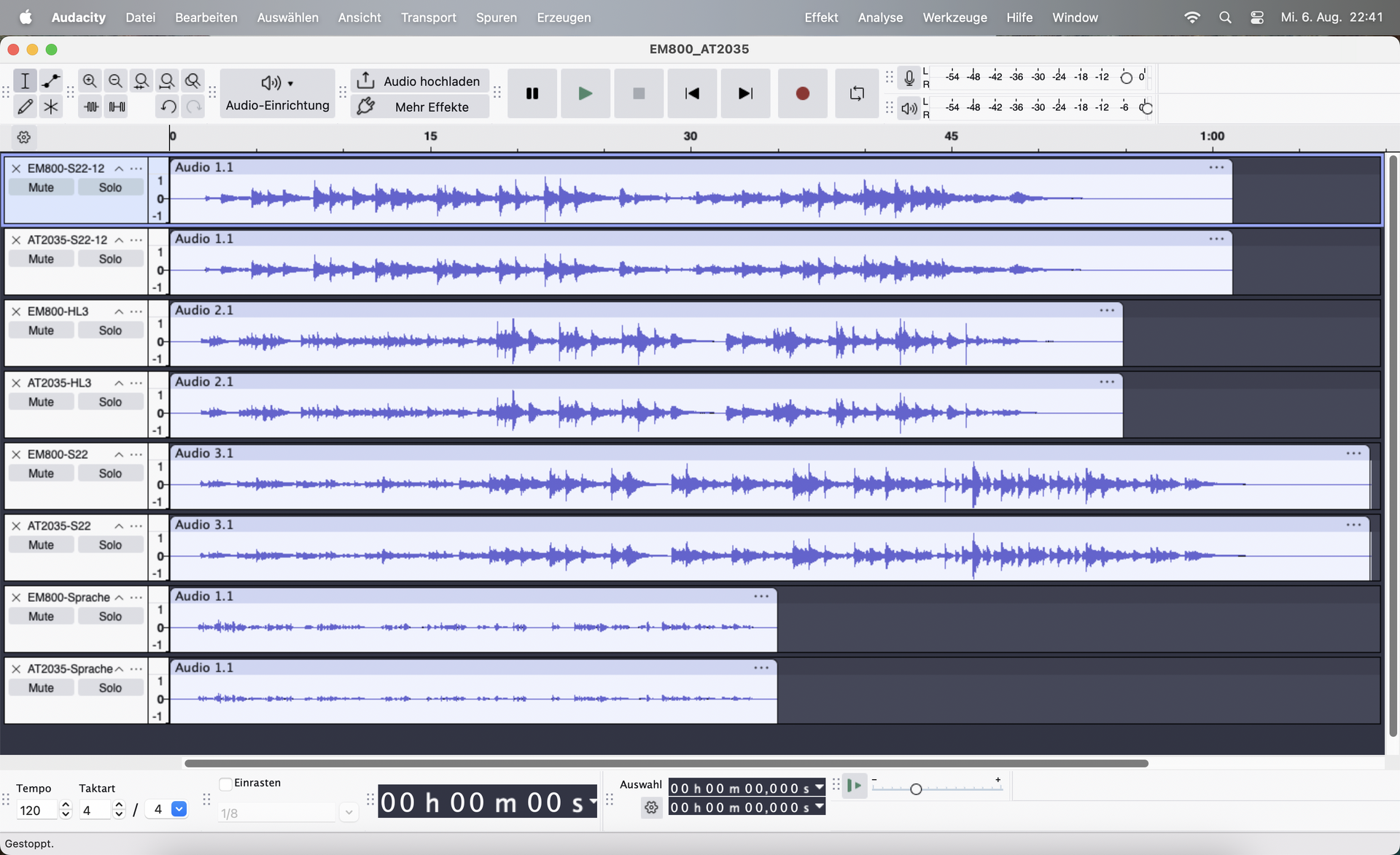Collapse the EM800-S22-12 track

[119, 169]
